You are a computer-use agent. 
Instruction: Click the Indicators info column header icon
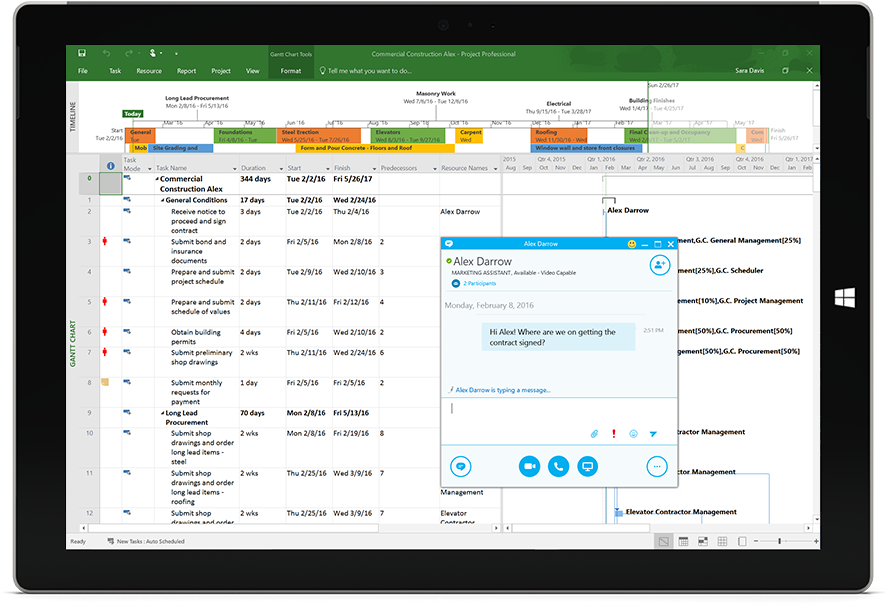point(110,166)
